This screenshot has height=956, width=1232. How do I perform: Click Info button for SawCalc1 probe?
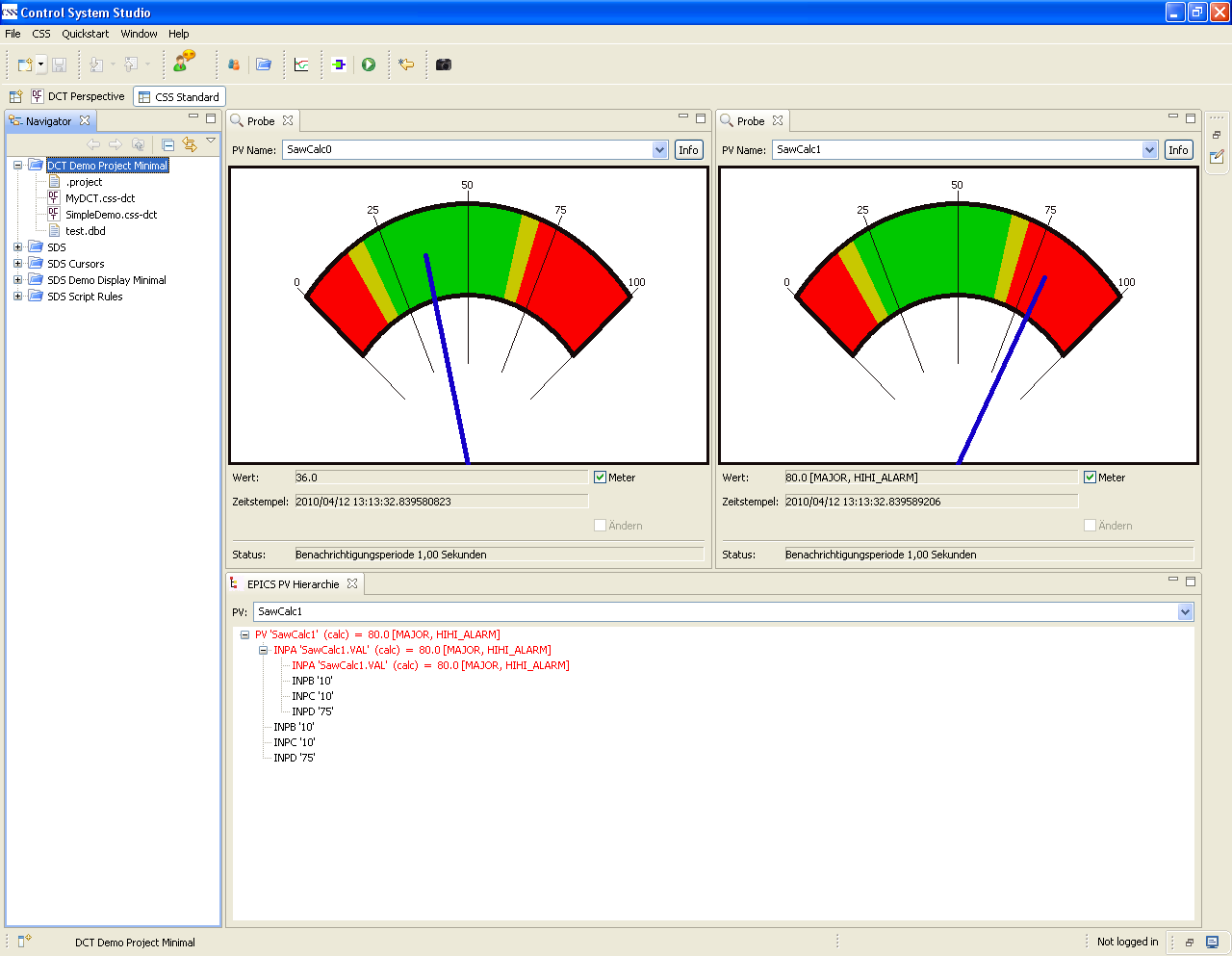click(1178, 150)
